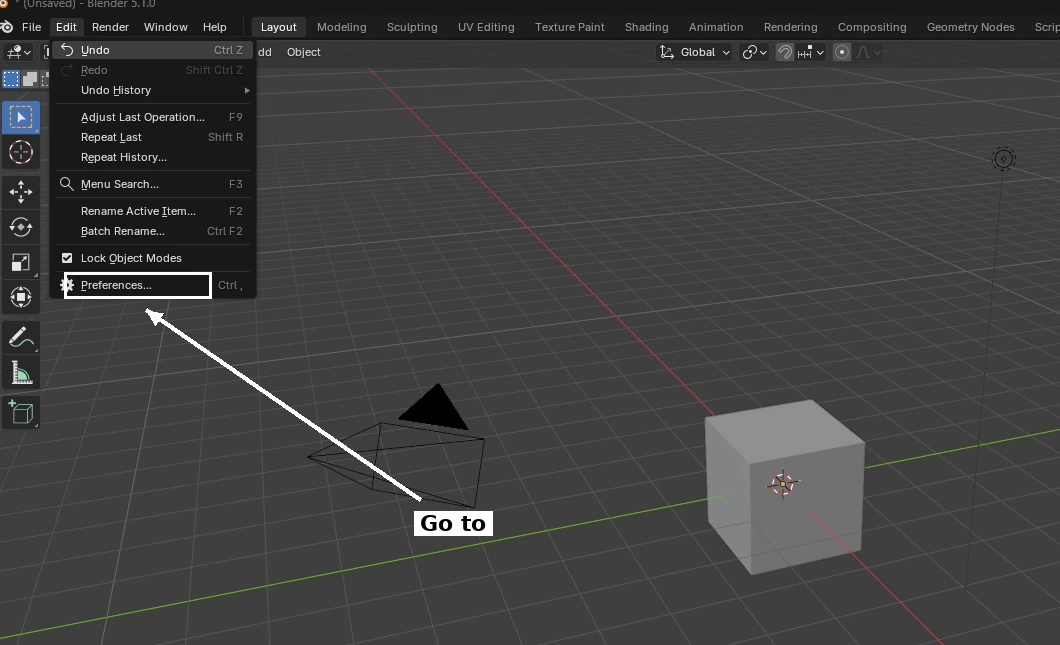Choose Rename Active Item entry

[153, 211]
